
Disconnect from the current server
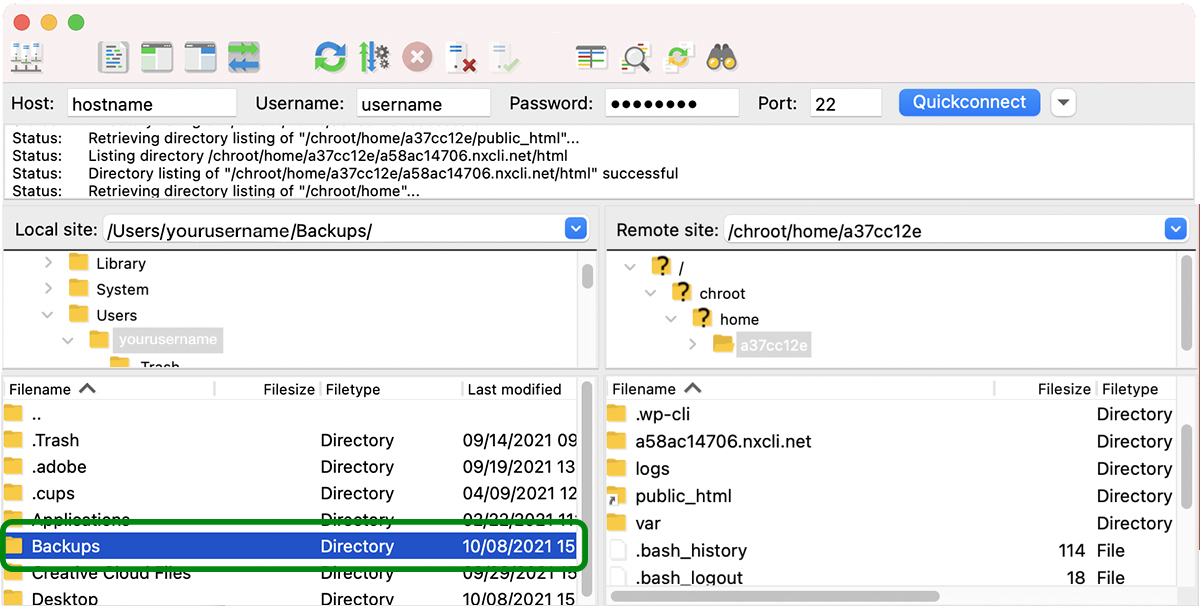click(x=462, y=57)
